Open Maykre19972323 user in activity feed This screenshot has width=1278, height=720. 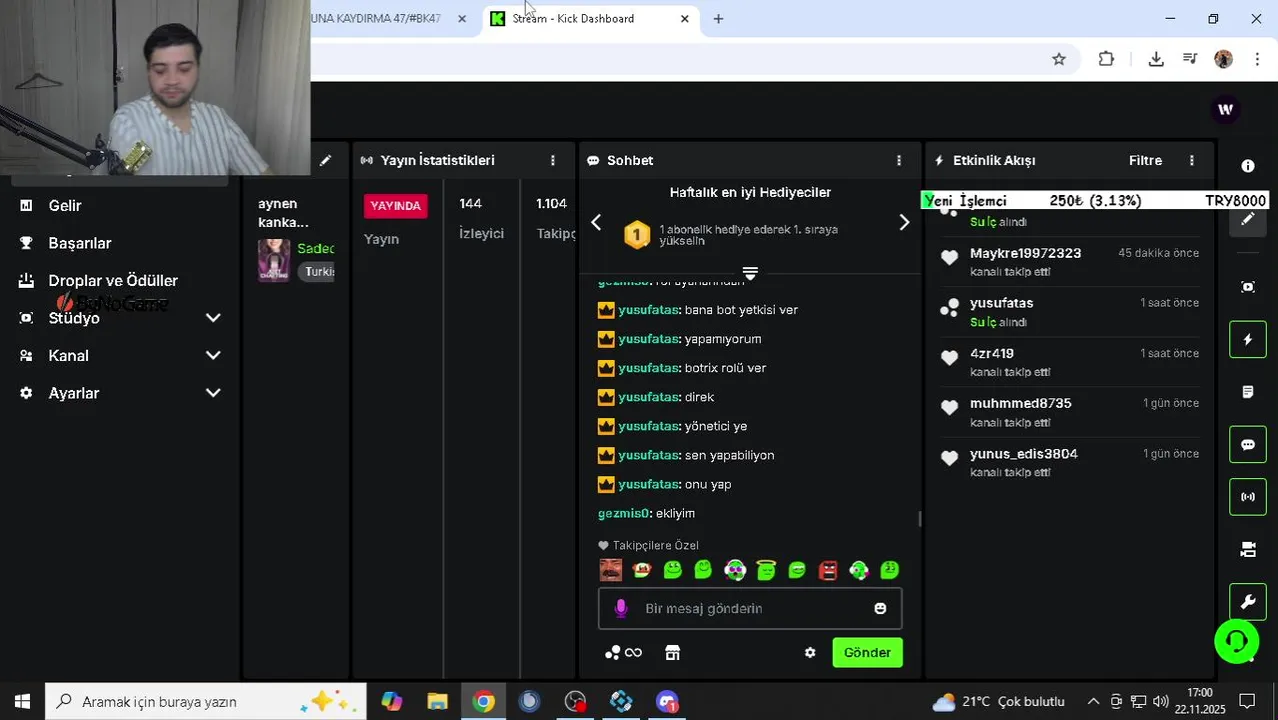tap(1025, 253)
